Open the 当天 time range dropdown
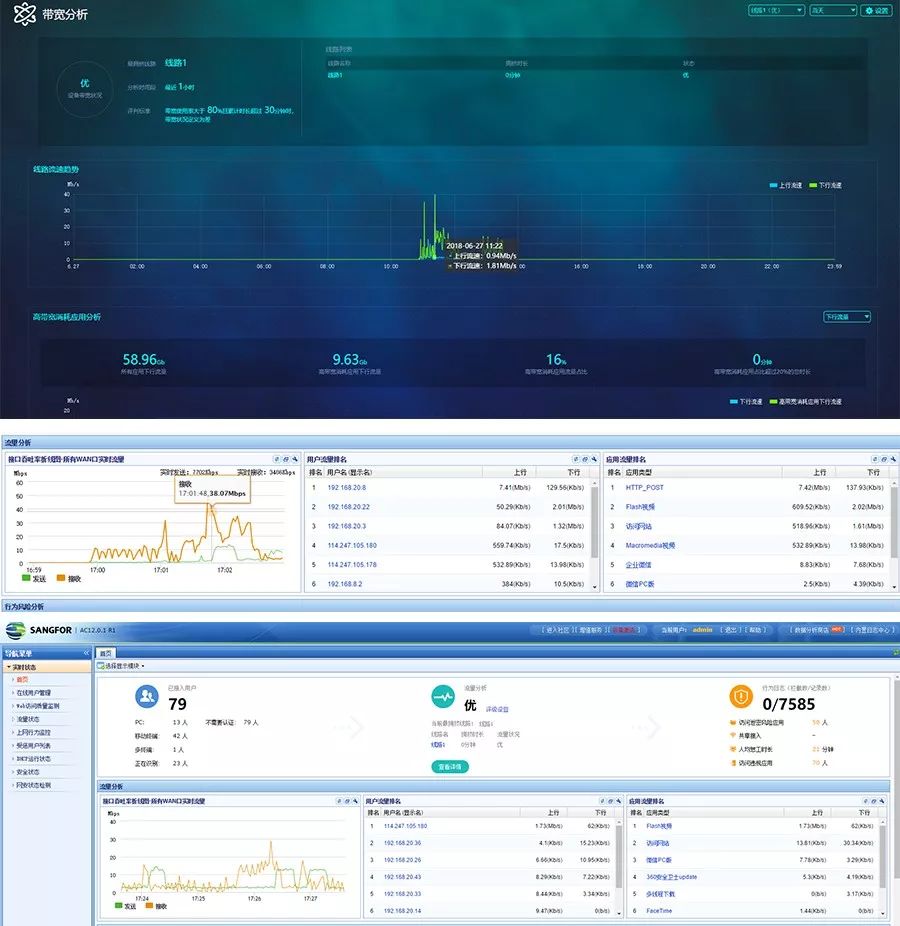This screenshot has width=900, height=926. tap(832, 10)
